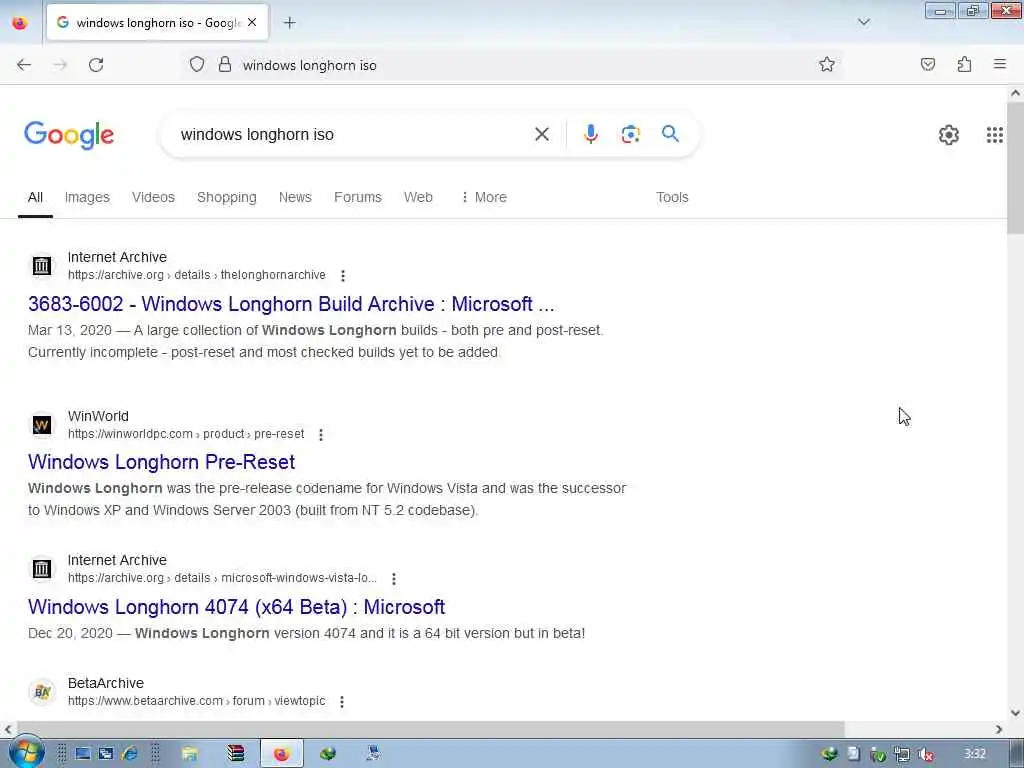Viewport: 1024px width, 768px height.
Task: Click the vertical scrollbar down arrow
Action: (1015, 713)
